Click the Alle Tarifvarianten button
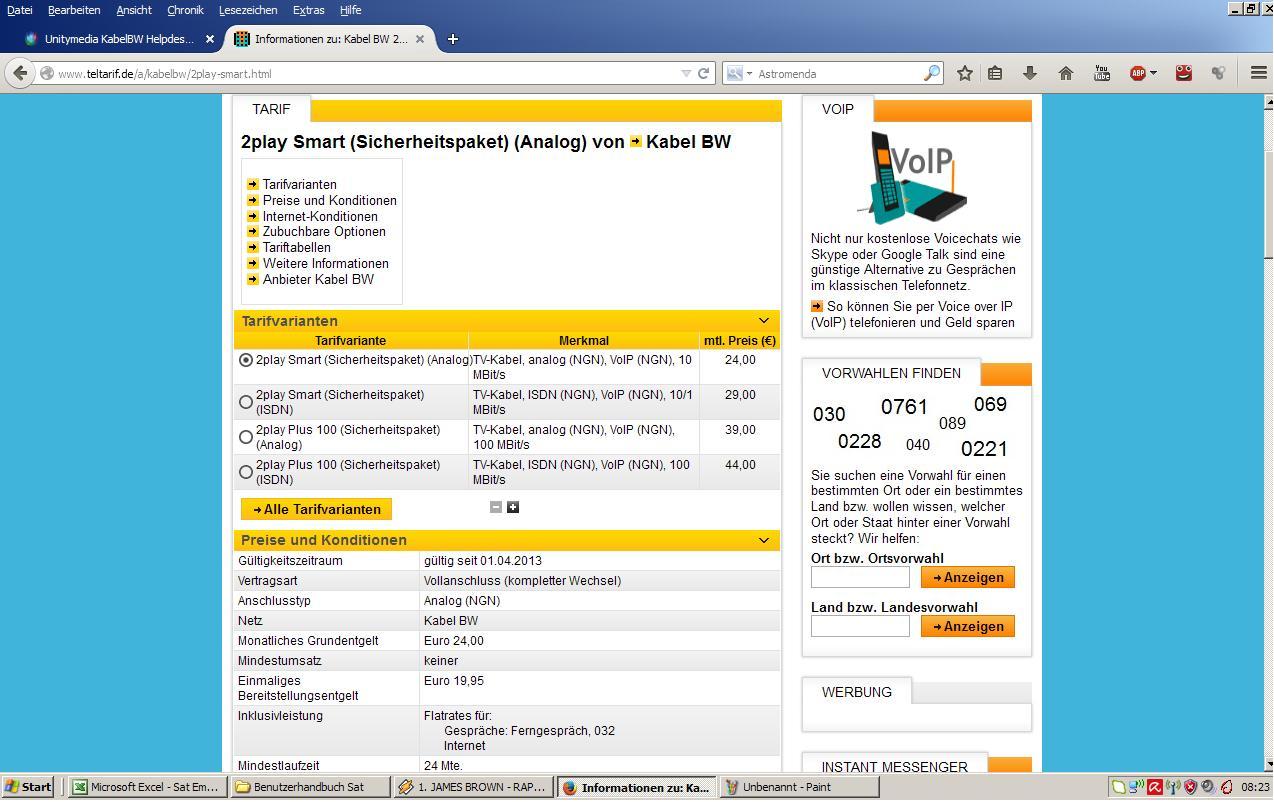1274x802 pixels. [317, 509]
